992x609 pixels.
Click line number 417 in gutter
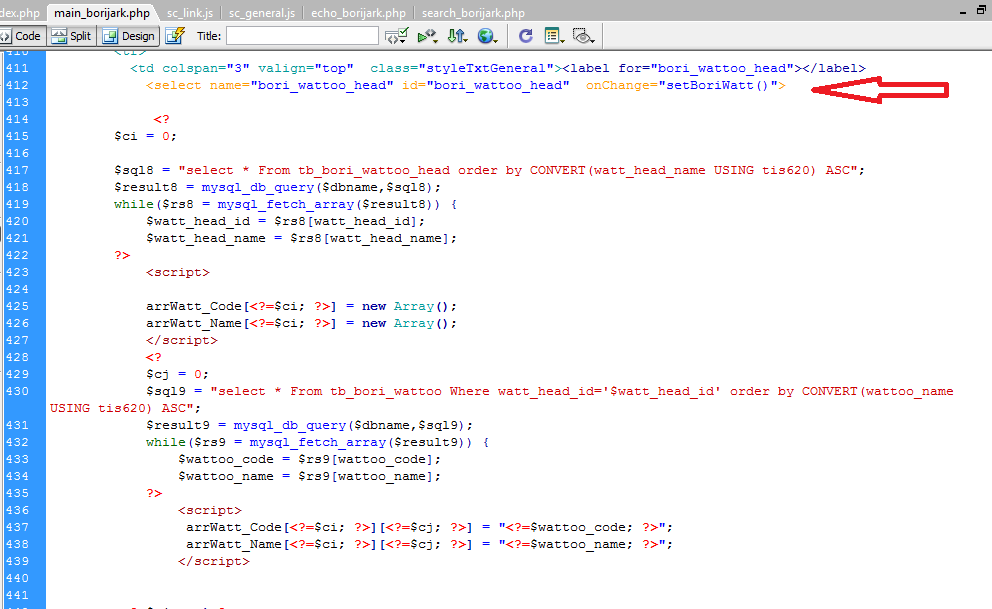coord(17,170)
